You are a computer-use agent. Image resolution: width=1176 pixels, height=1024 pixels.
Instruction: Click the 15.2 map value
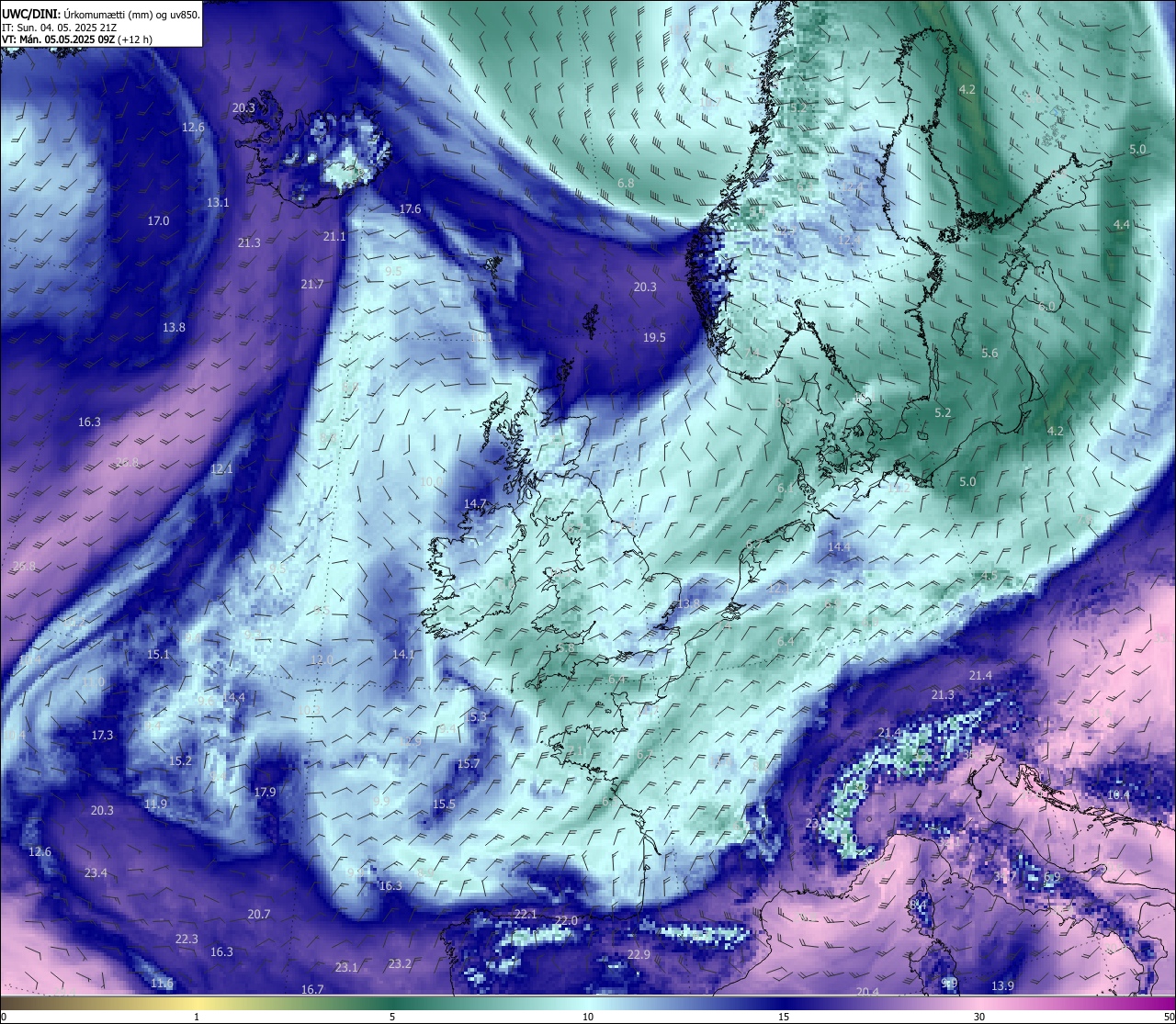(180, 761)
